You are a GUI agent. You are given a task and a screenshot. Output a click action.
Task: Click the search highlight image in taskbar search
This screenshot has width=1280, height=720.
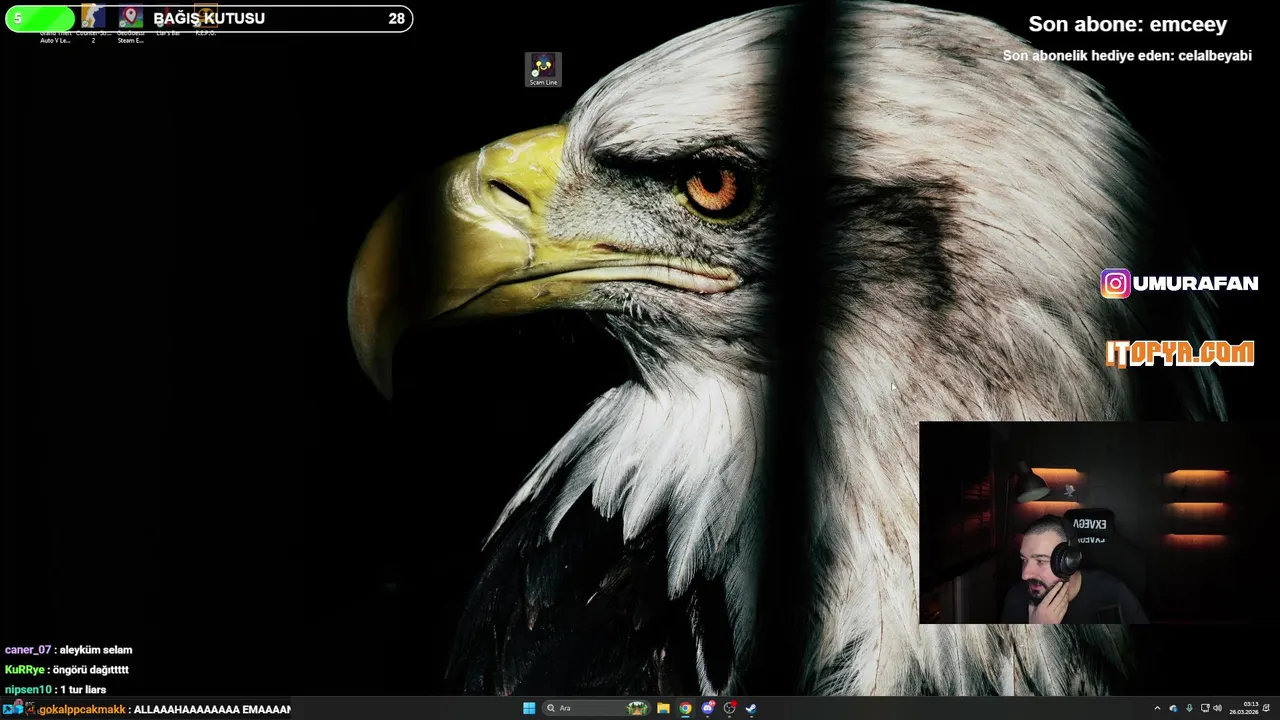[637, 708]
